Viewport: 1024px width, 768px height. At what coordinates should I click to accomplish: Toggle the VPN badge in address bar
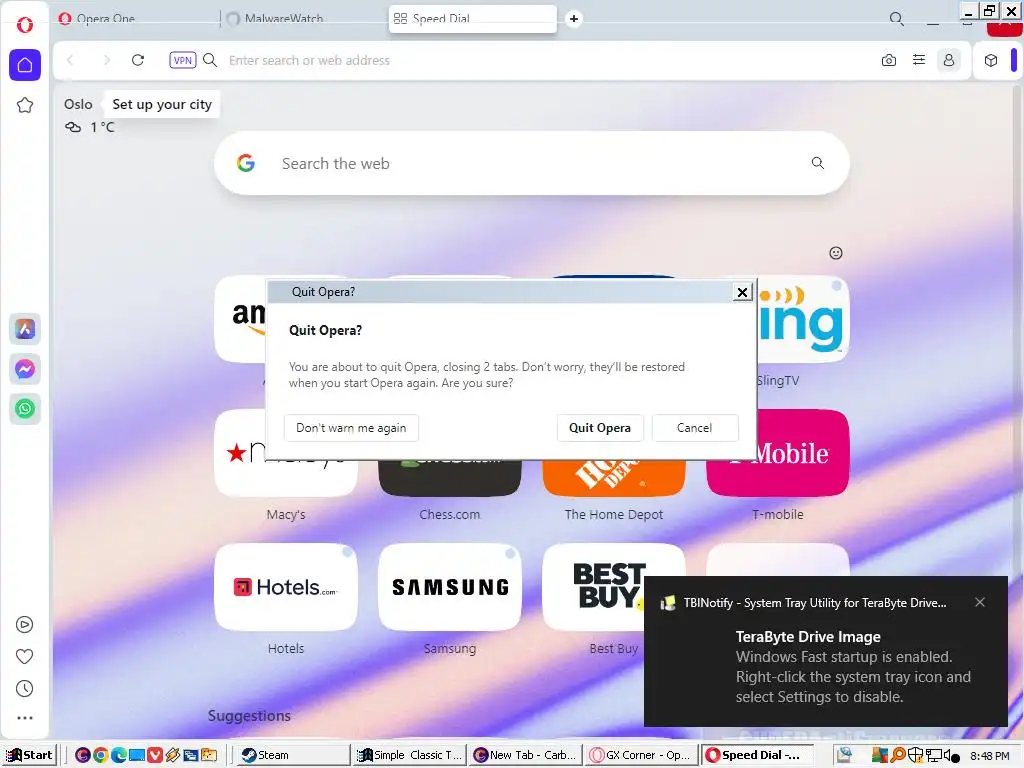(183, 60)
